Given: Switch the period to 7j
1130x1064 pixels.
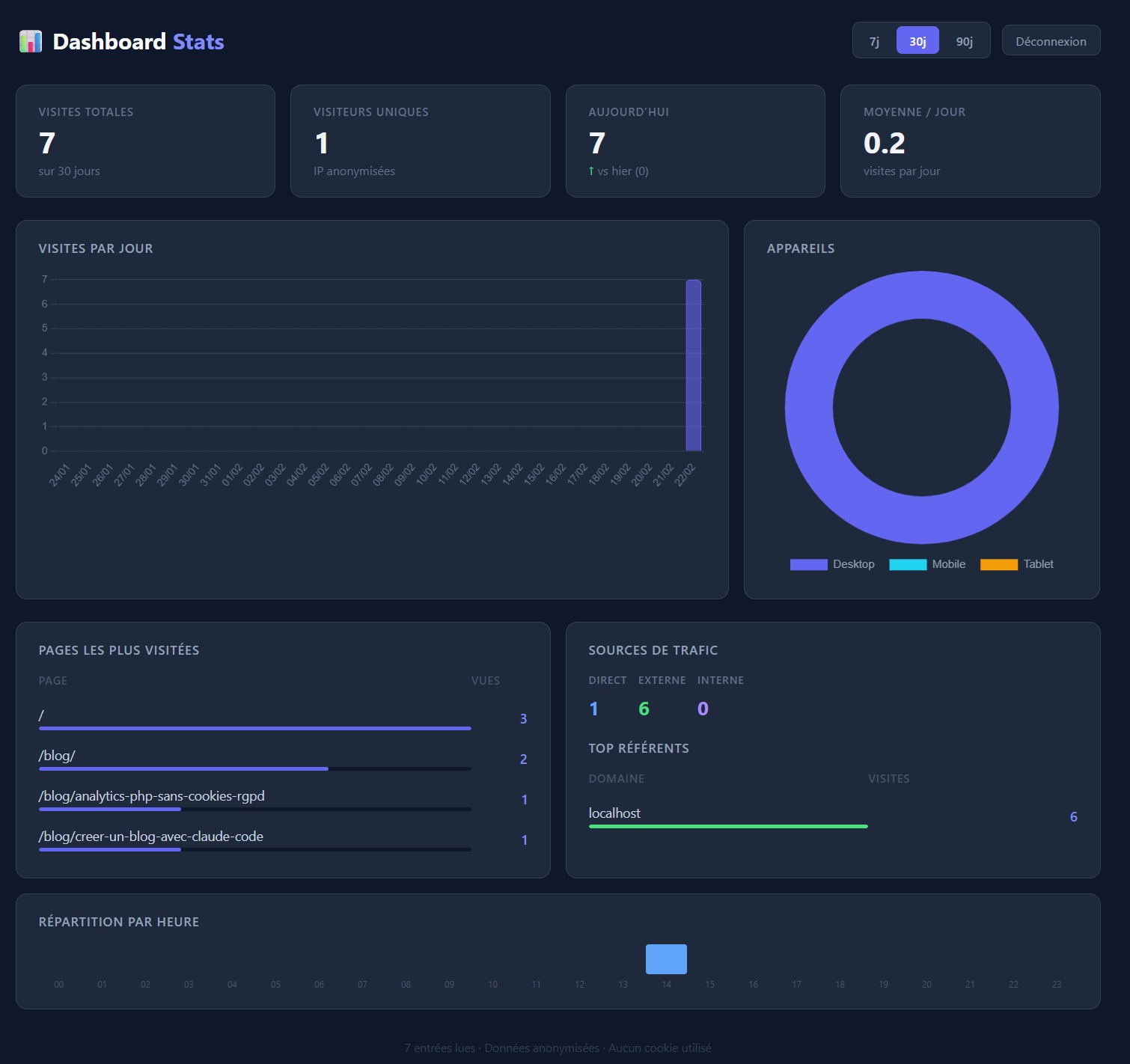Looking at the screenshot, I should [874, 41].
